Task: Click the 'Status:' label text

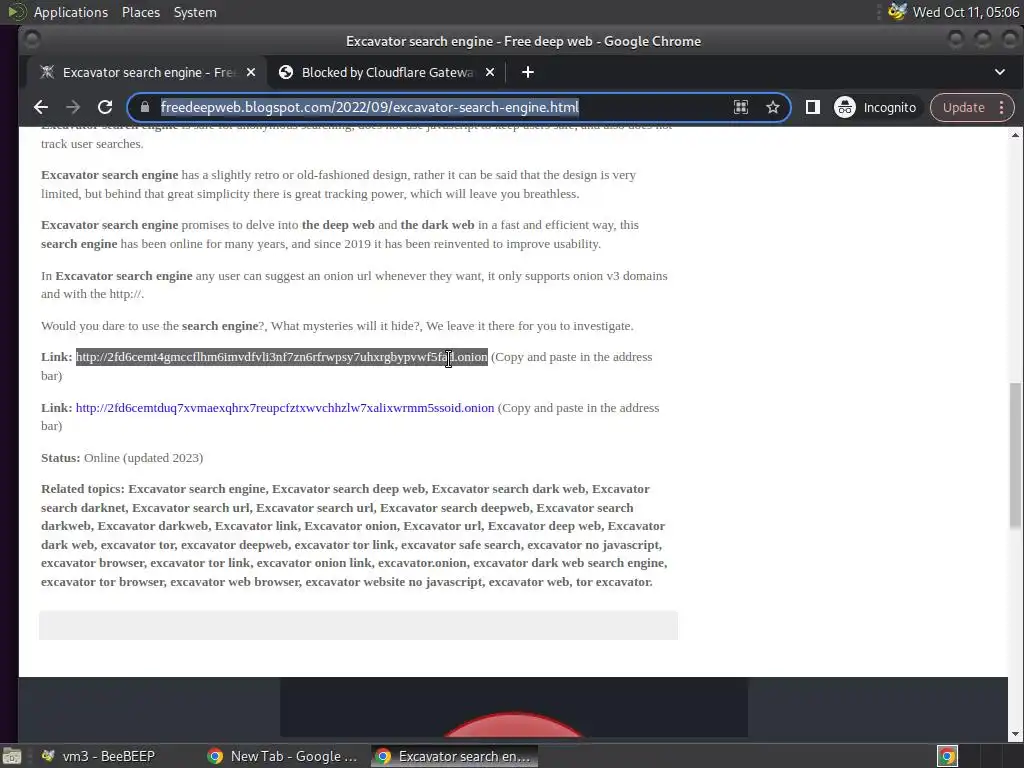Action: [x=60, y=458]
